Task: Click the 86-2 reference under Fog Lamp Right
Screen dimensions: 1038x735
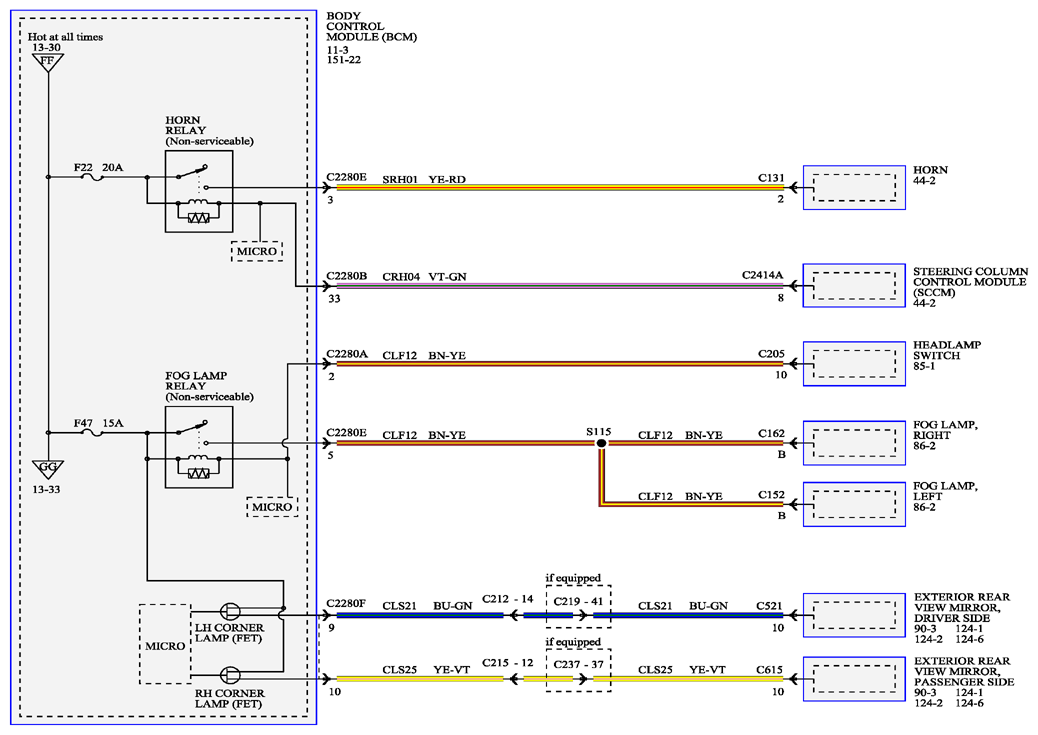Action: 924,446
